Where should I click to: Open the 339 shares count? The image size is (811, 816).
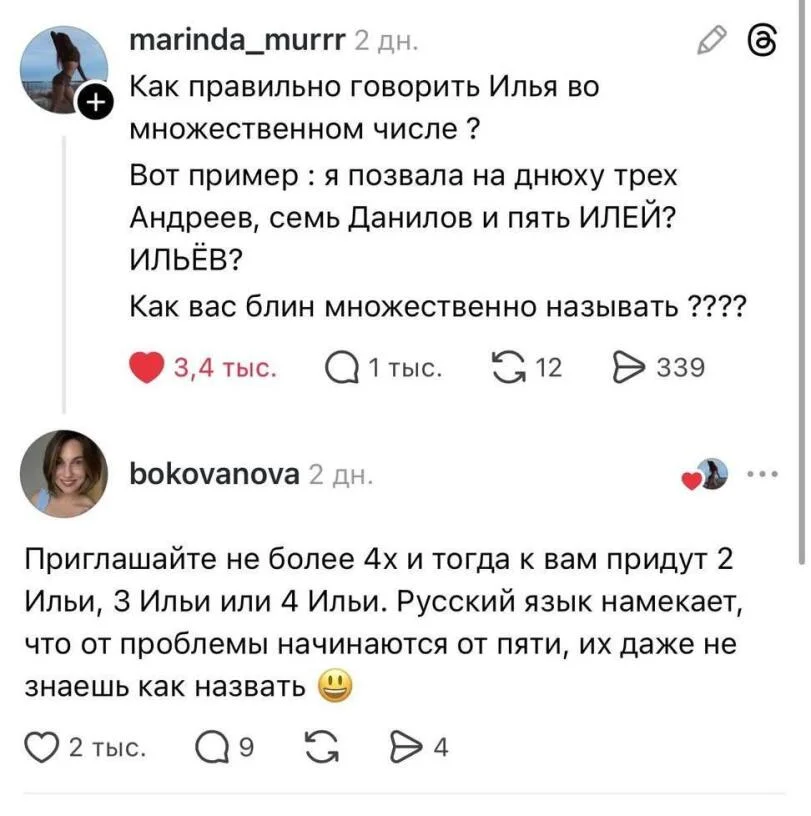(682, 367)
